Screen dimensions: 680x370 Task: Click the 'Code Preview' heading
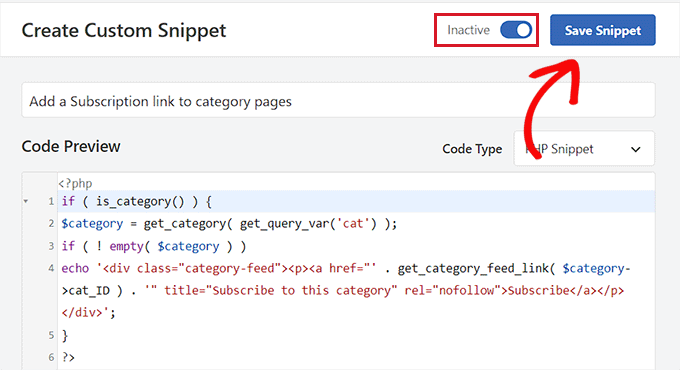point(71,147)
